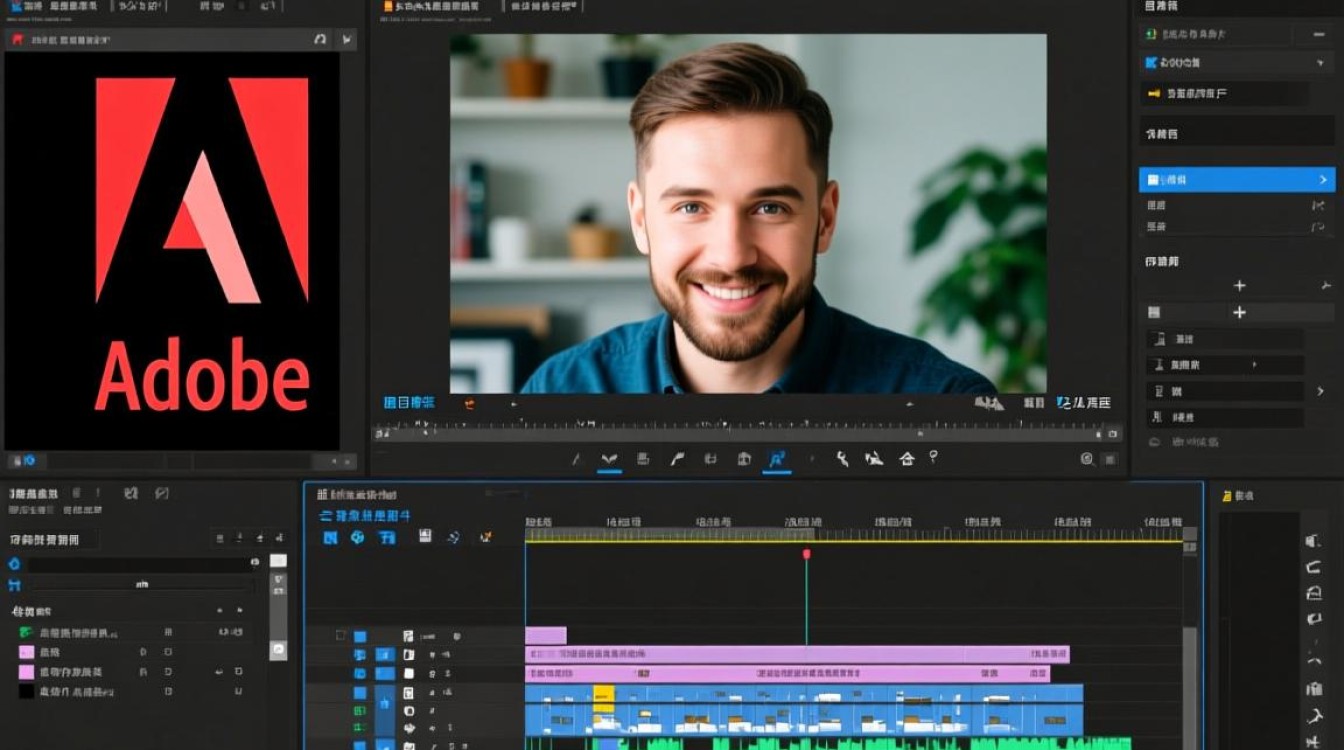Toggle the lower green track header button
Viewport: 1344px width, 750px height.
(x=360, y=729)
